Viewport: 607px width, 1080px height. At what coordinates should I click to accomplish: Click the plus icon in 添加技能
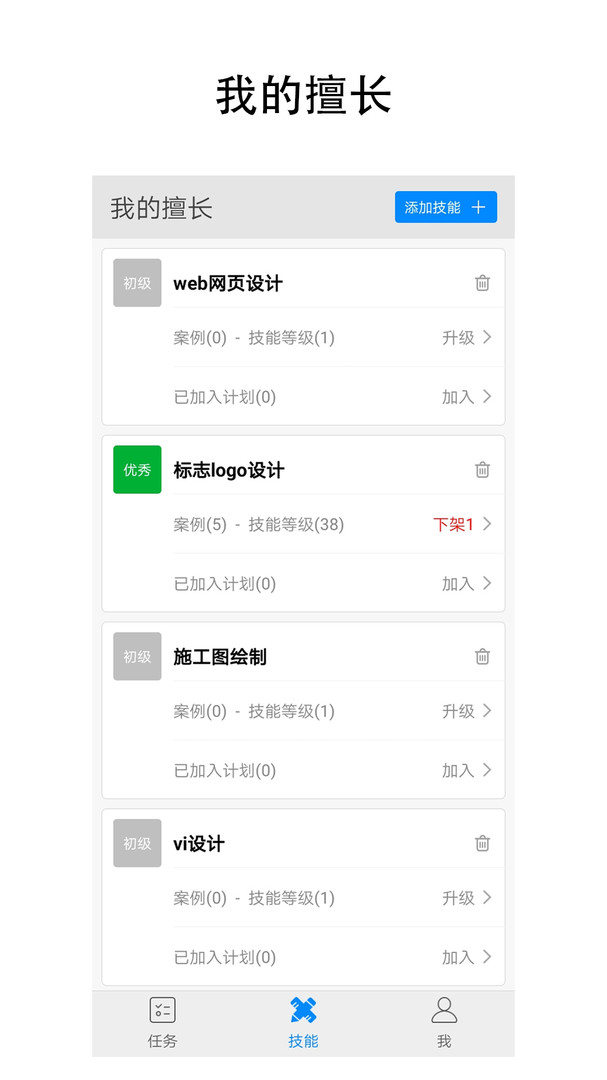click(x=478, y=208)
